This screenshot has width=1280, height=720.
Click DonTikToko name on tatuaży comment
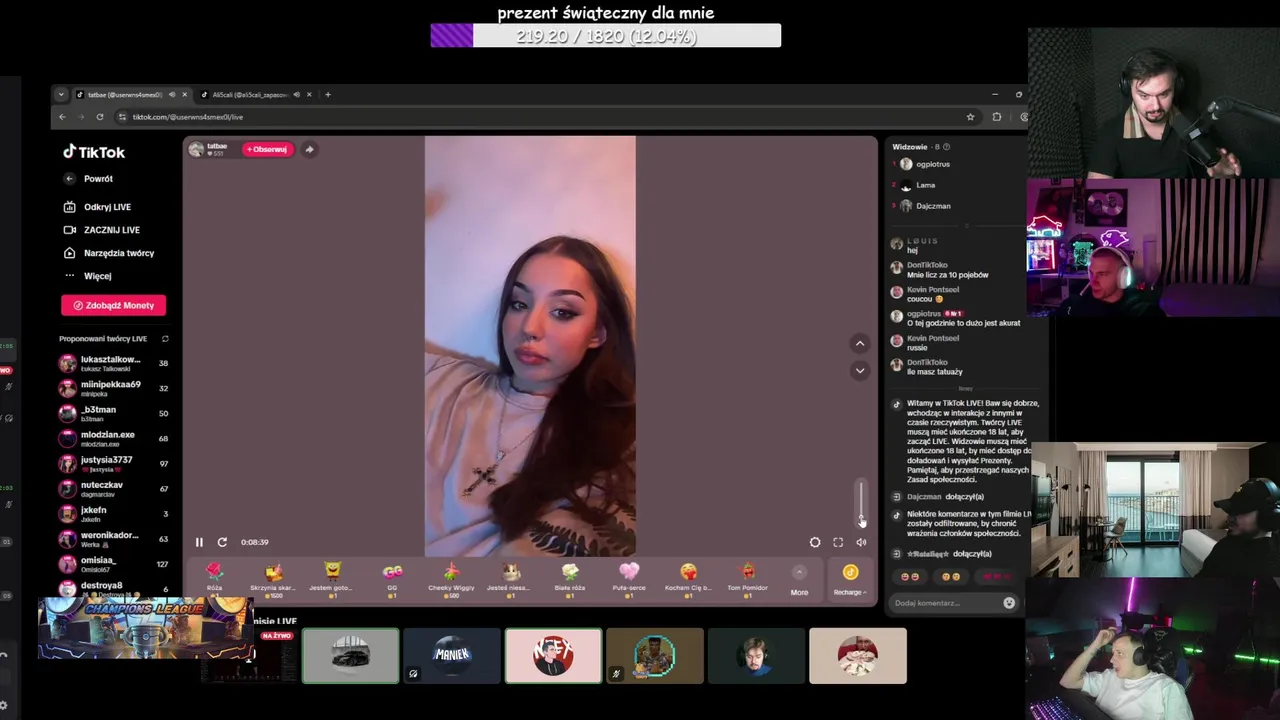927,362
